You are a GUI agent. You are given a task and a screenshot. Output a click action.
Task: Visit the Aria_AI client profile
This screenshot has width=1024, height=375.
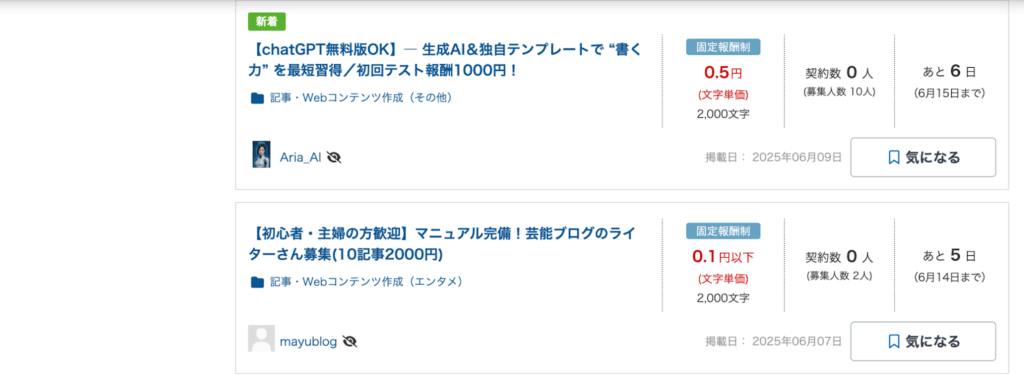300,157
